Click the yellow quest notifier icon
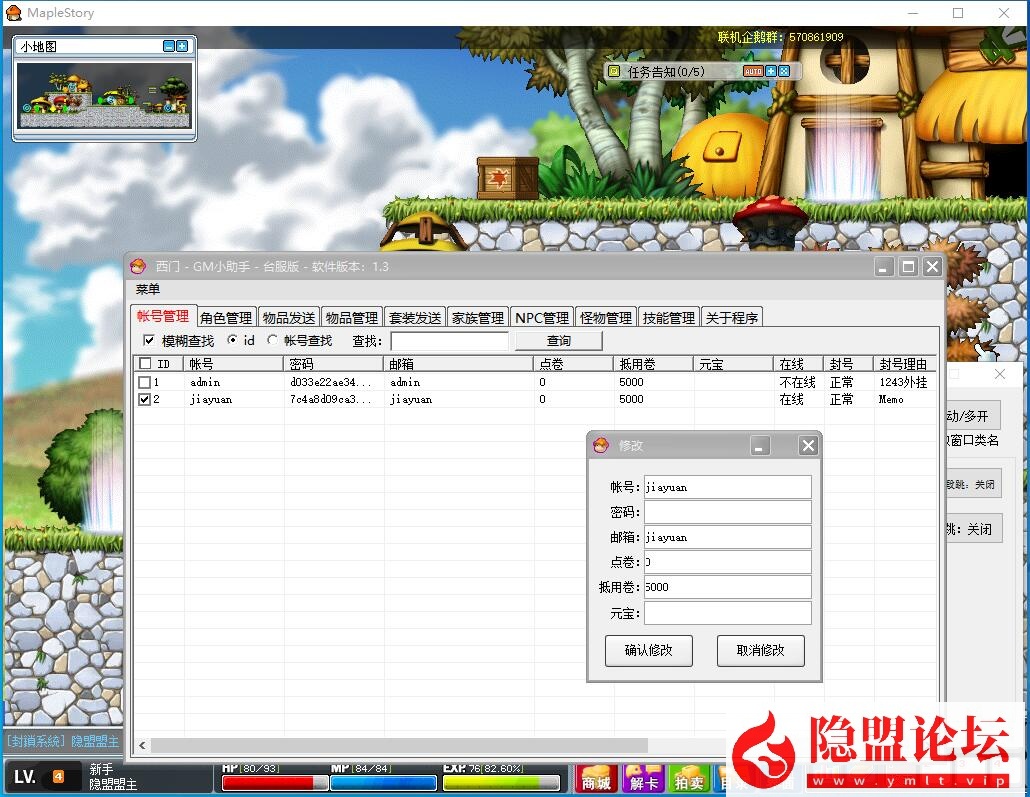Screen dimensions: 1030x797 point(613,71)
